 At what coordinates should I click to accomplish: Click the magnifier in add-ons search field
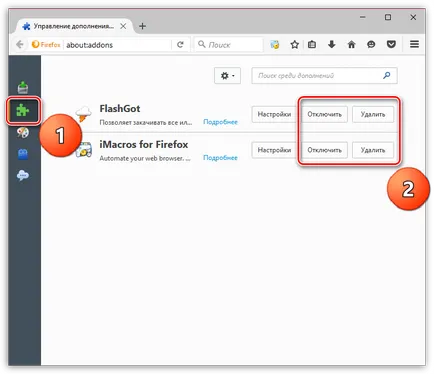pyautogui.click(x=387, y=75)
